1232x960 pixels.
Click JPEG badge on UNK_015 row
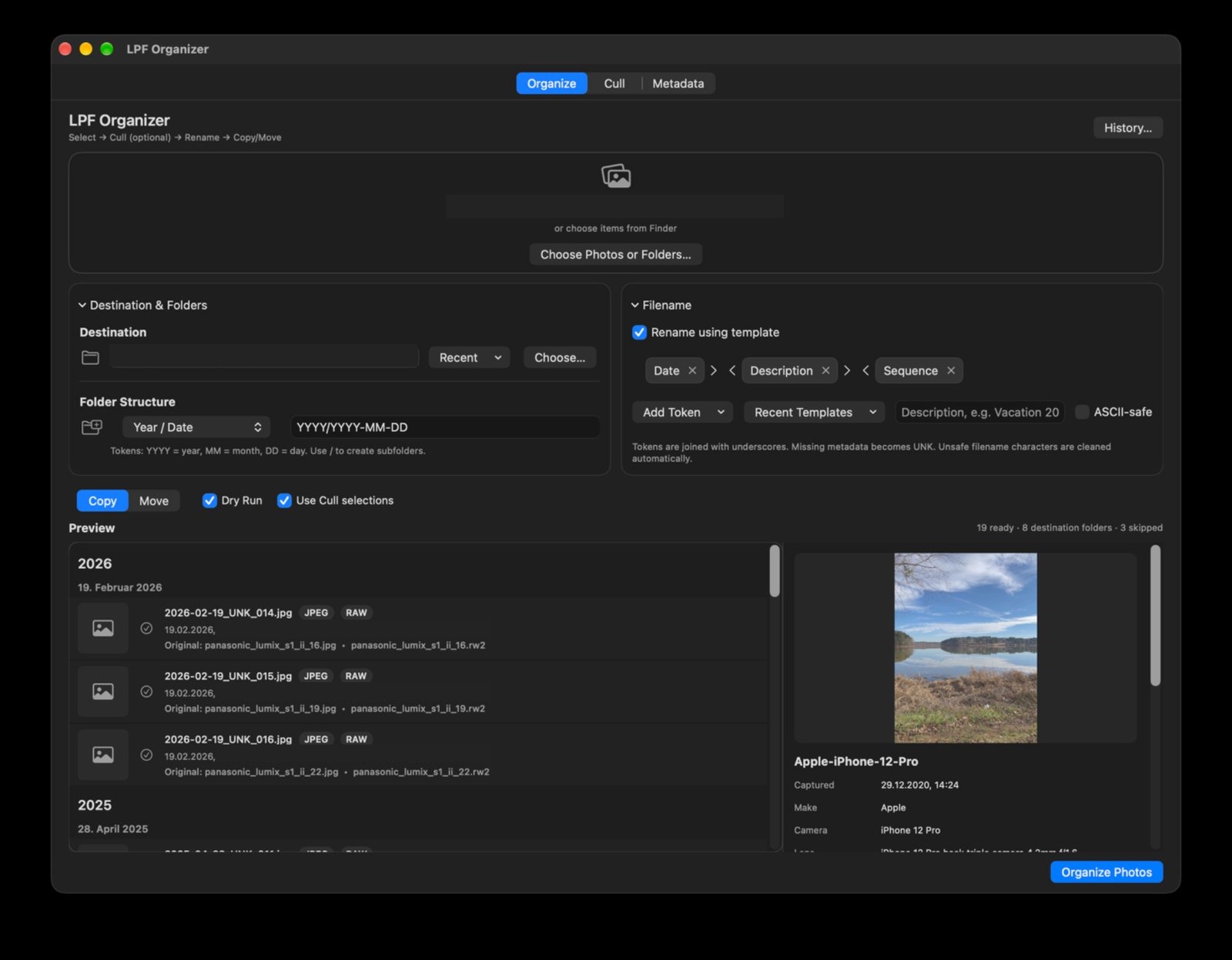pyautogui.click(x=316, y=676)
